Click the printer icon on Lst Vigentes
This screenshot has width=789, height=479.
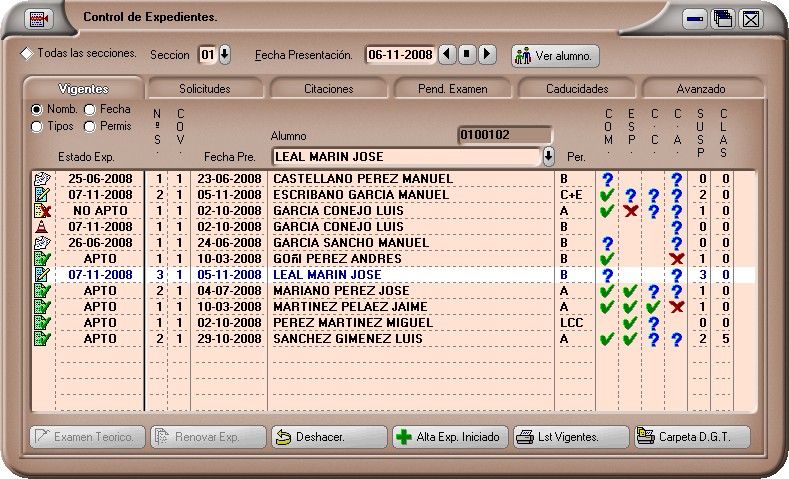tap(525, 437)
